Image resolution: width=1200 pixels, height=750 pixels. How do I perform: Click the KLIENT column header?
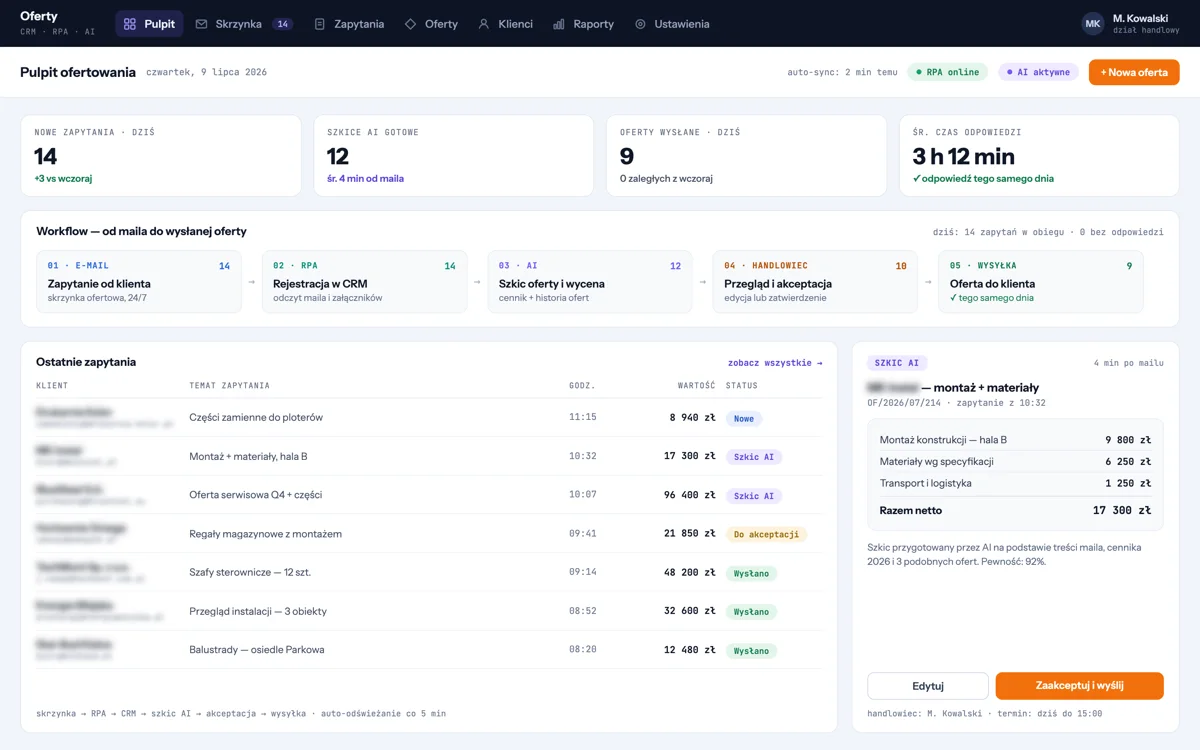click(x=52, y=386)
